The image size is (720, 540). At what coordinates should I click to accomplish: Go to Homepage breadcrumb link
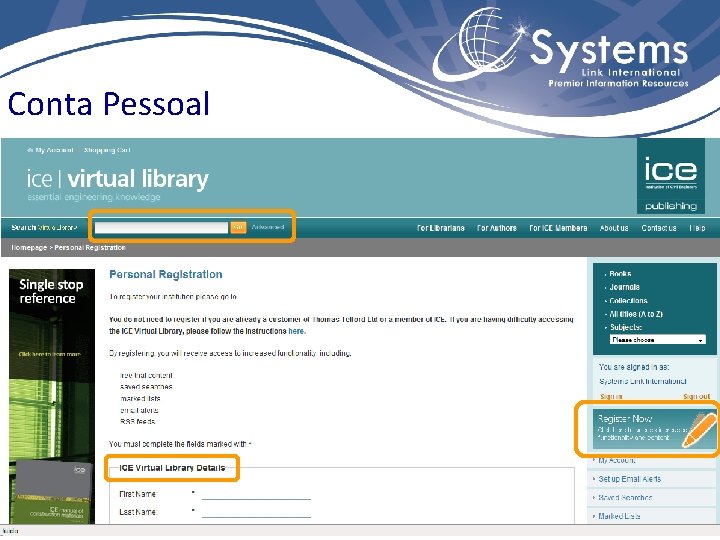[28, 248]
